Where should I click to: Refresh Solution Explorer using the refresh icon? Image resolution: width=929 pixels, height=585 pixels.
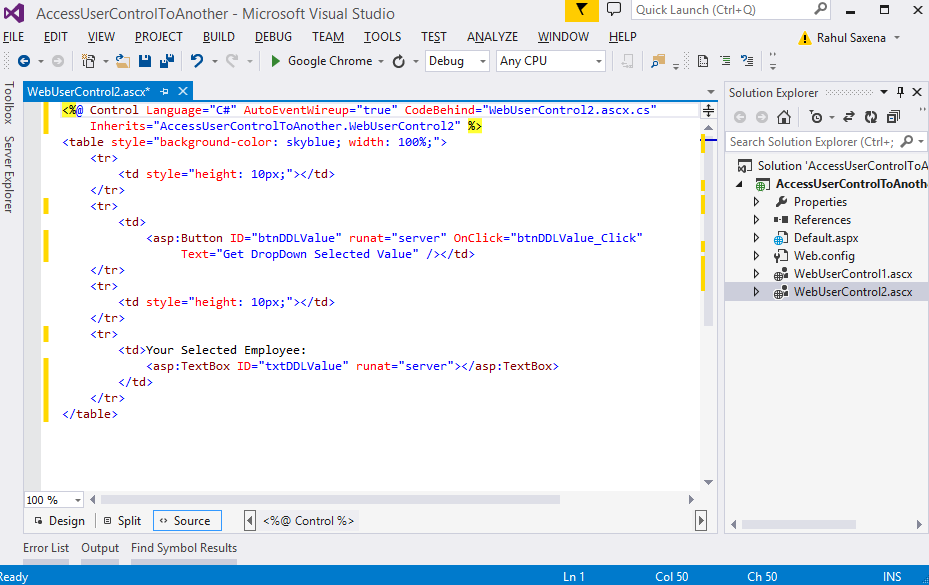871,117
